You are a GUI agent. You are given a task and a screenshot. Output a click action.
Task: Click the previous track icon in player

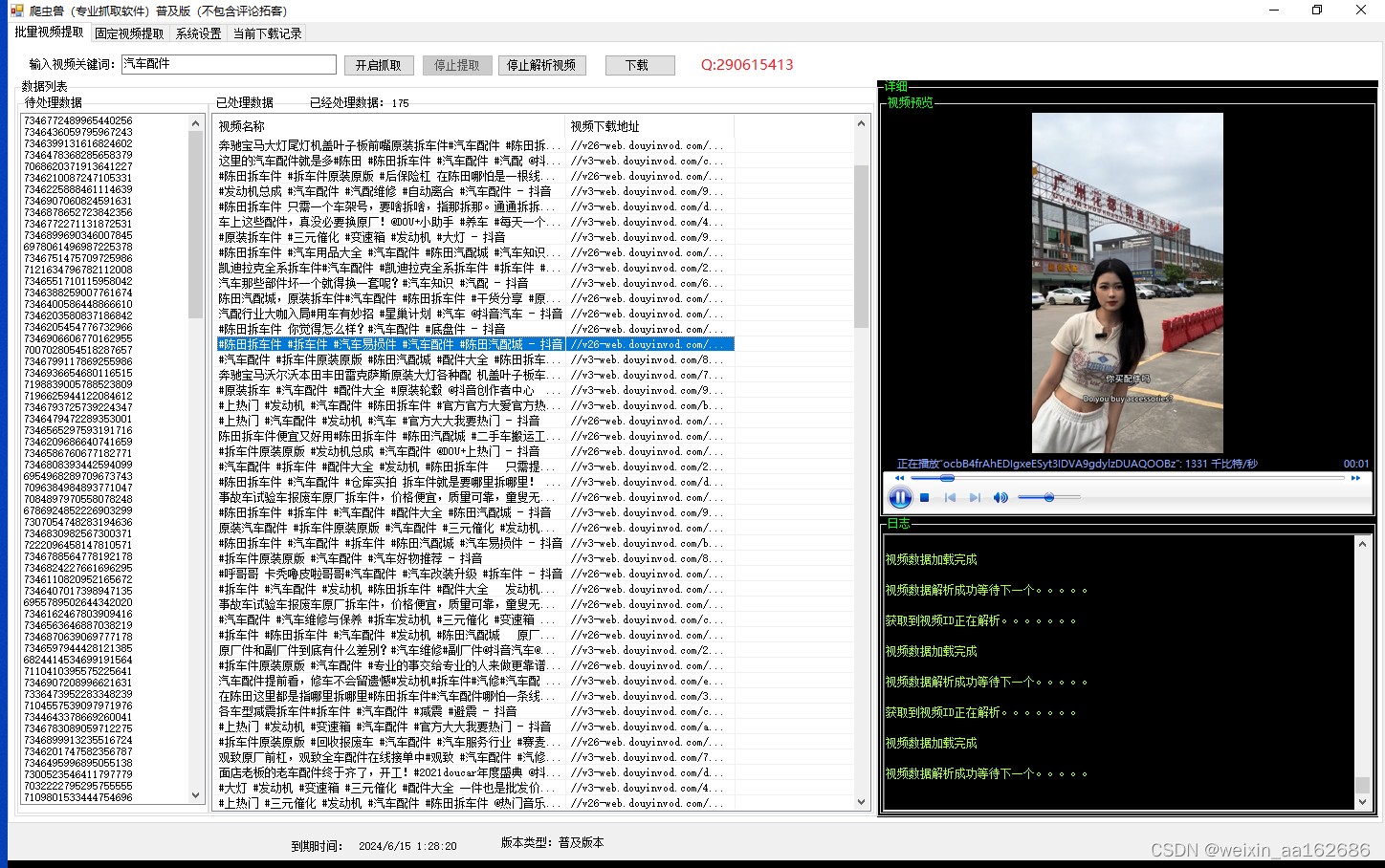tap(950, 497)
